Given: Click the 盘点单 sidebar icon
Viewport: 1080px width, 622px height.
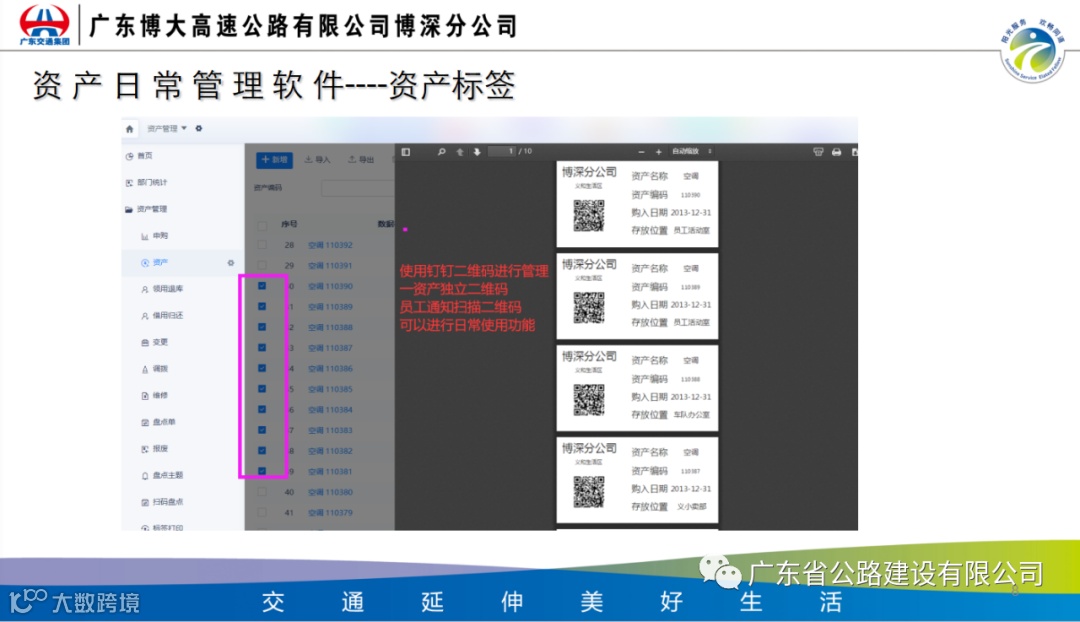Looking at the screenshot, I should pyautogui.click(x=145, y=422).
